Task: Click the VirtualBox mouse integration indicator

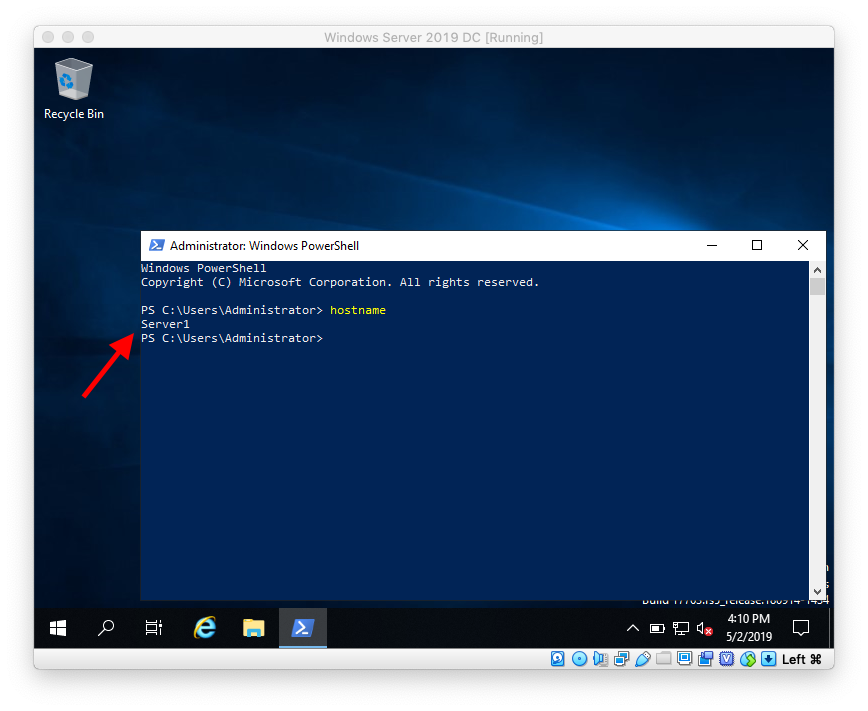Action: [x=748, y=659]
